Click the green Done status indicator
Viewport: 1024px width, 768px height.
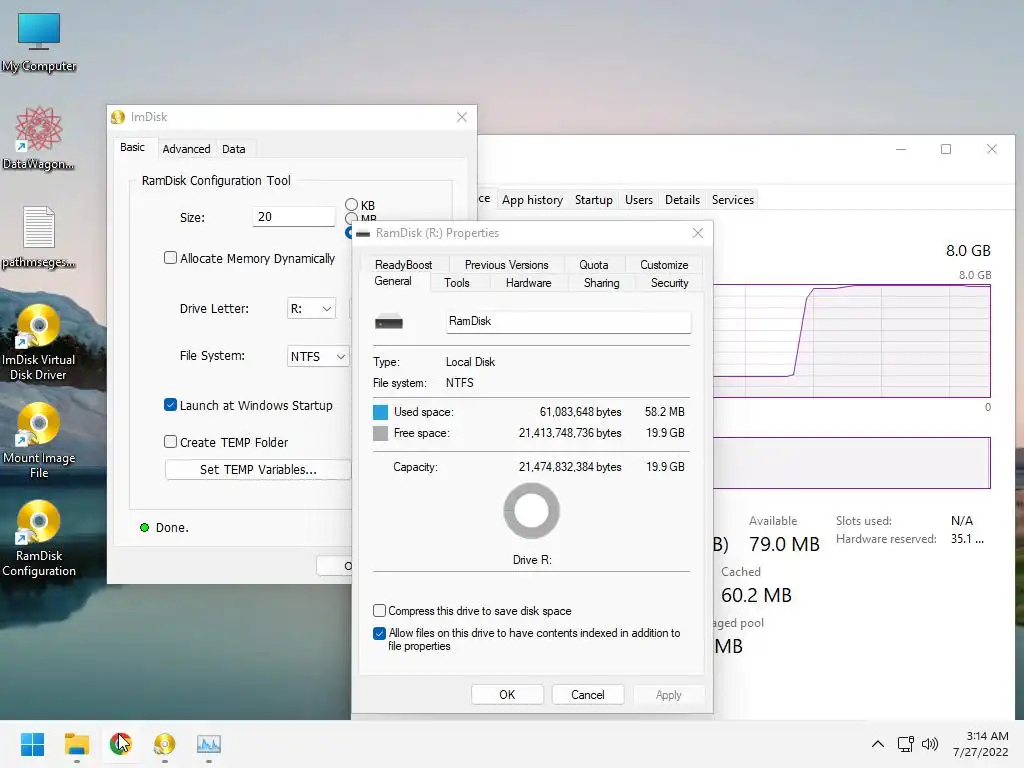pyautogui.click(x=144, y=528)
